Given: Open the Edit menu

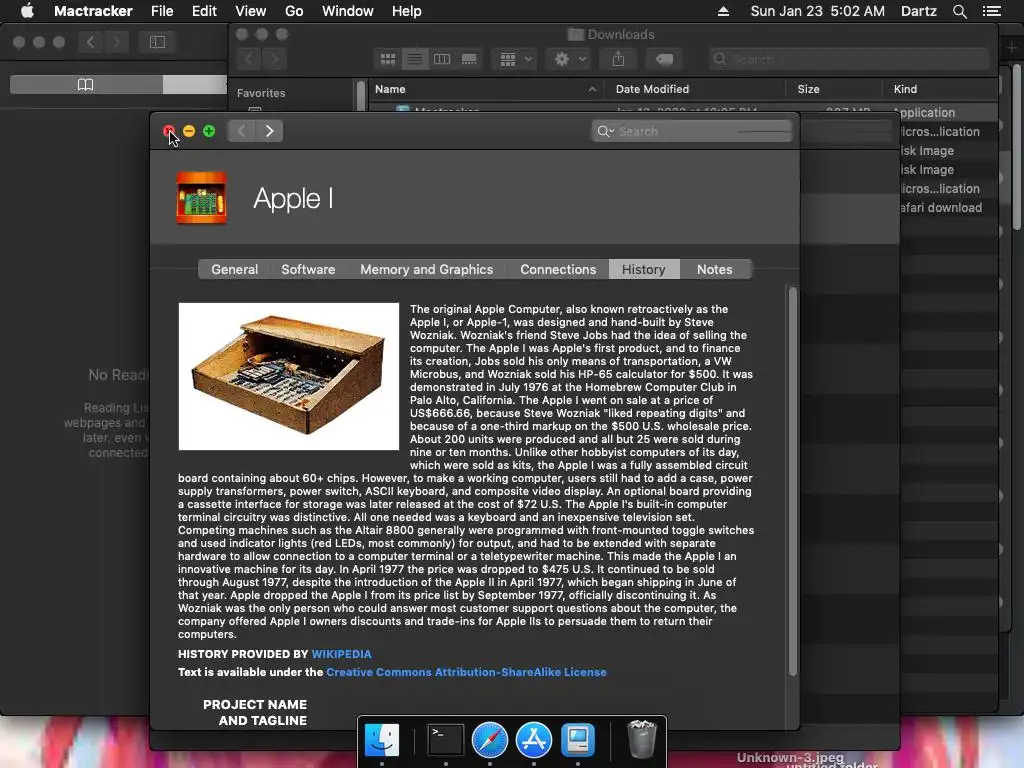Looking at the screenshot, I should click(204, 11).
